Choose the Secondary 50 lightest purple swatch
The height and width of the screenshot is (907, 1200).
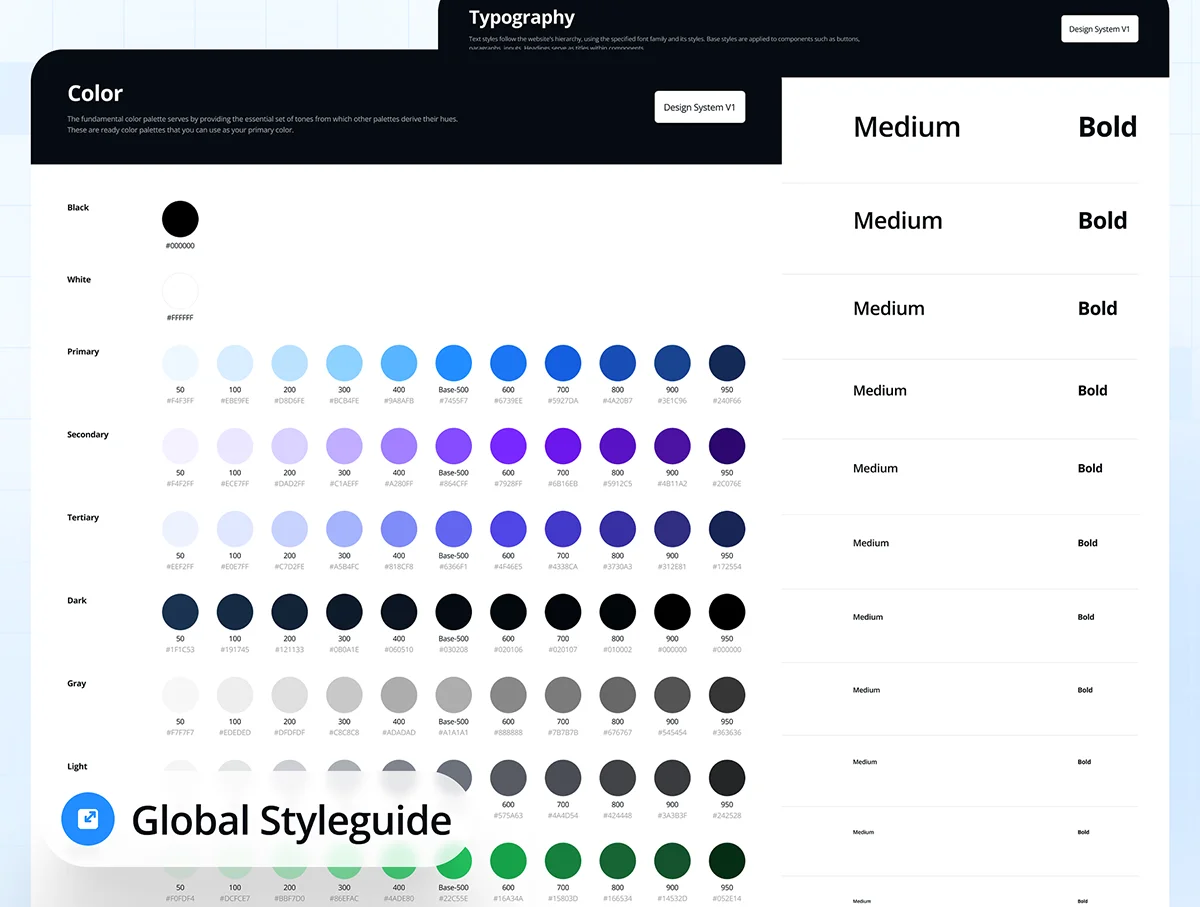tap(180, 446)
